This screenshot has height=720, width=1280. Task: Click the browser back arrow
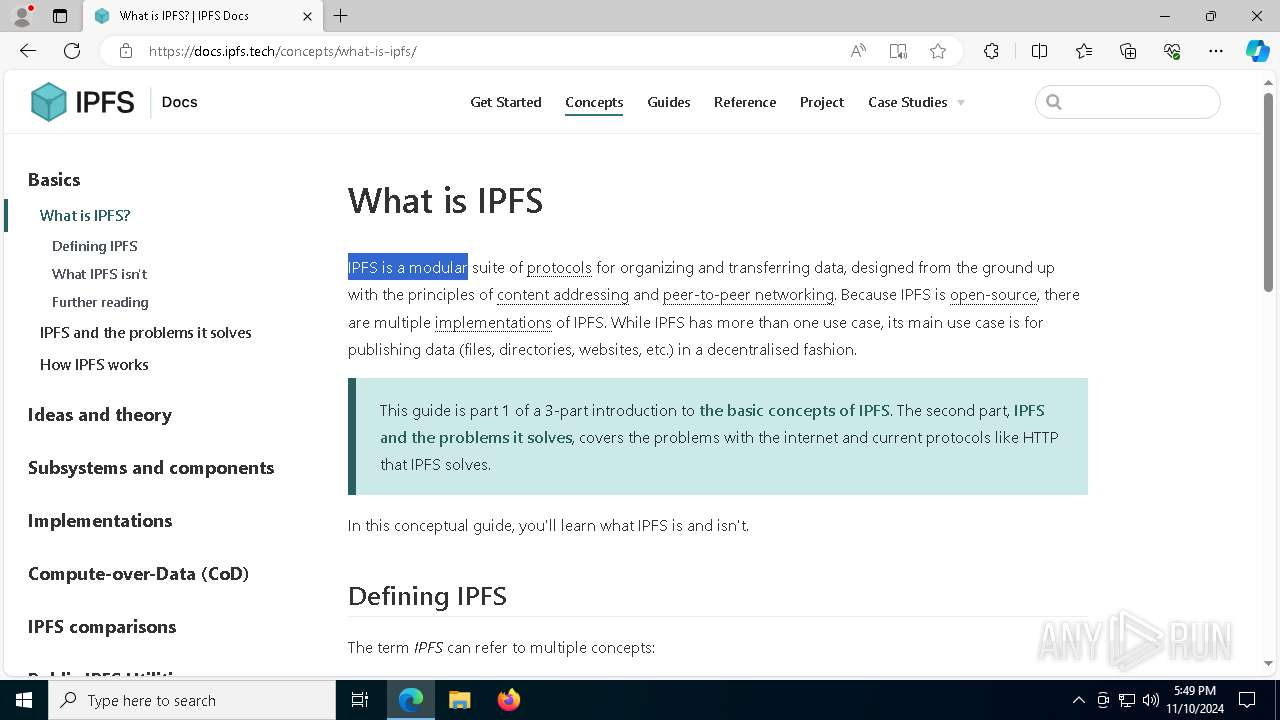(x=28, y=51)
